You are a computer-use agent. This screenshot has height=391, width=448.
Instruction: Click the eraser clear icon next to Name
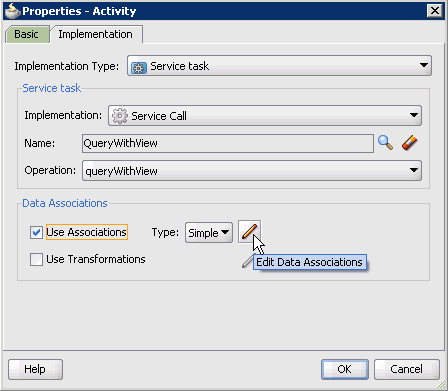tap(410, 143)
